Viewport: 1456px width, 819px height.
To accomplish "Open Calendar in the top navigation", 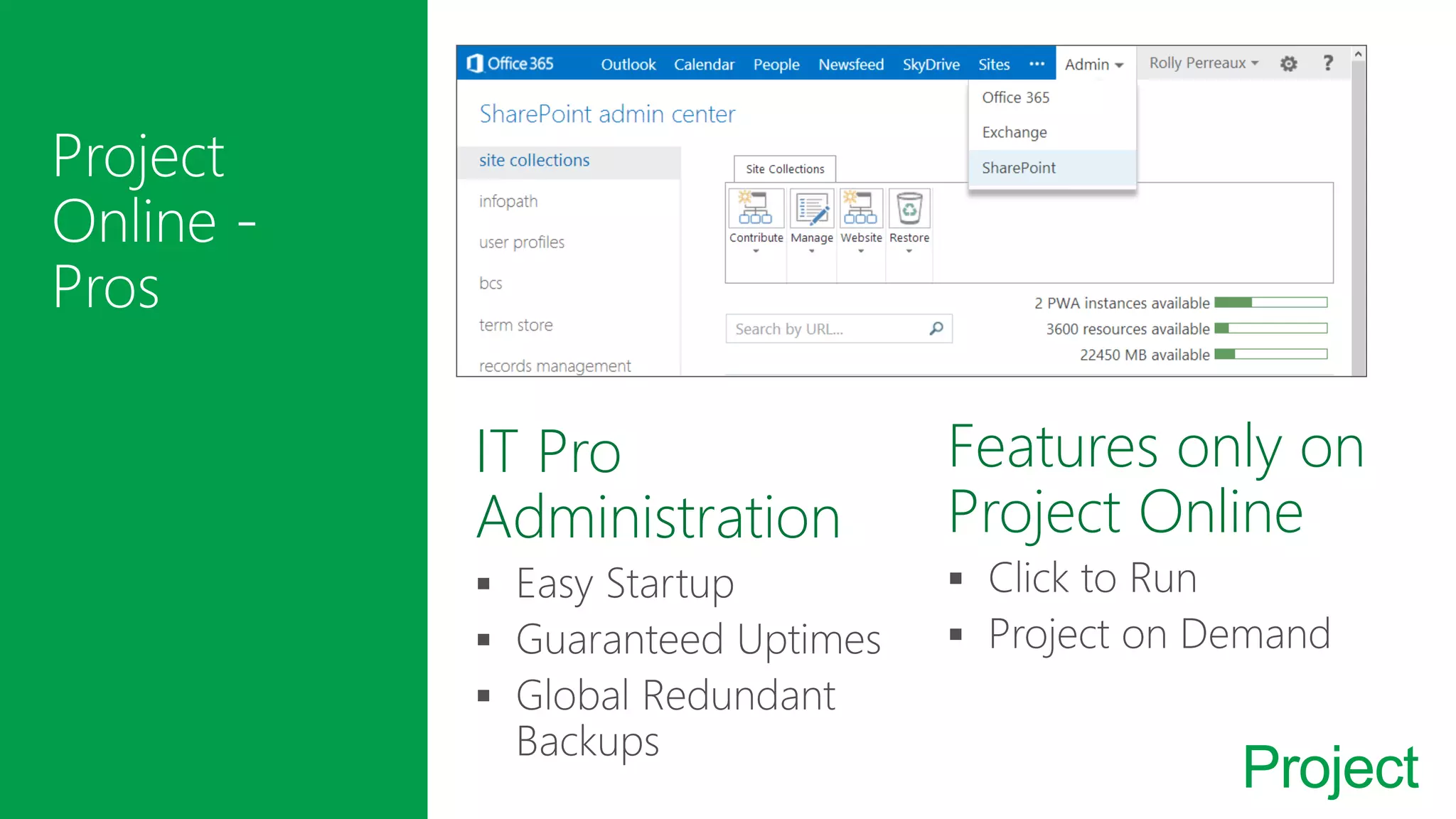I will (704, 65).
